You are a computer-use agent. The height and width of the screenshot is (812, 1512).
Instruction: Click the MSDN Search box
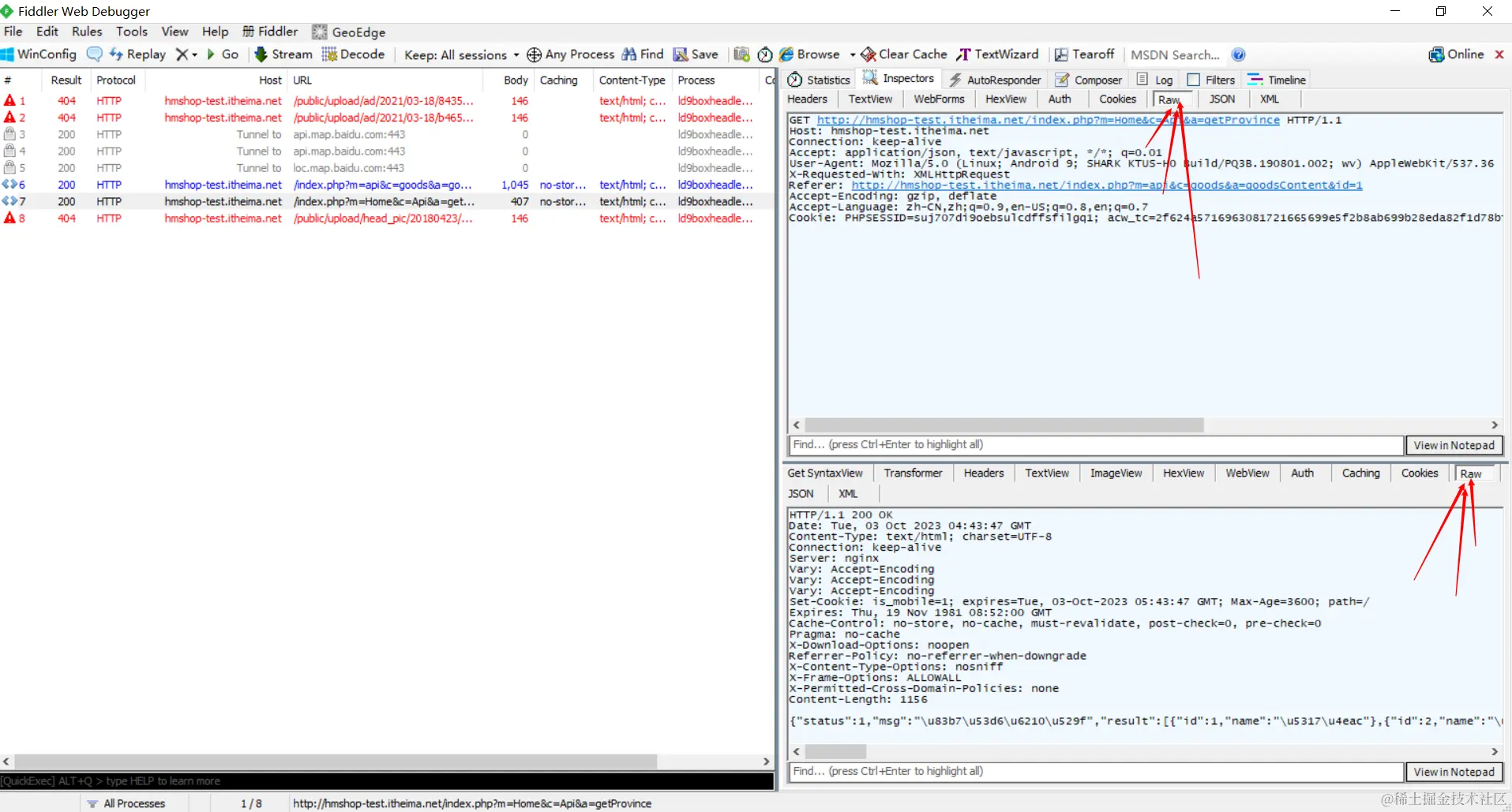click(x=1176, y=54)
